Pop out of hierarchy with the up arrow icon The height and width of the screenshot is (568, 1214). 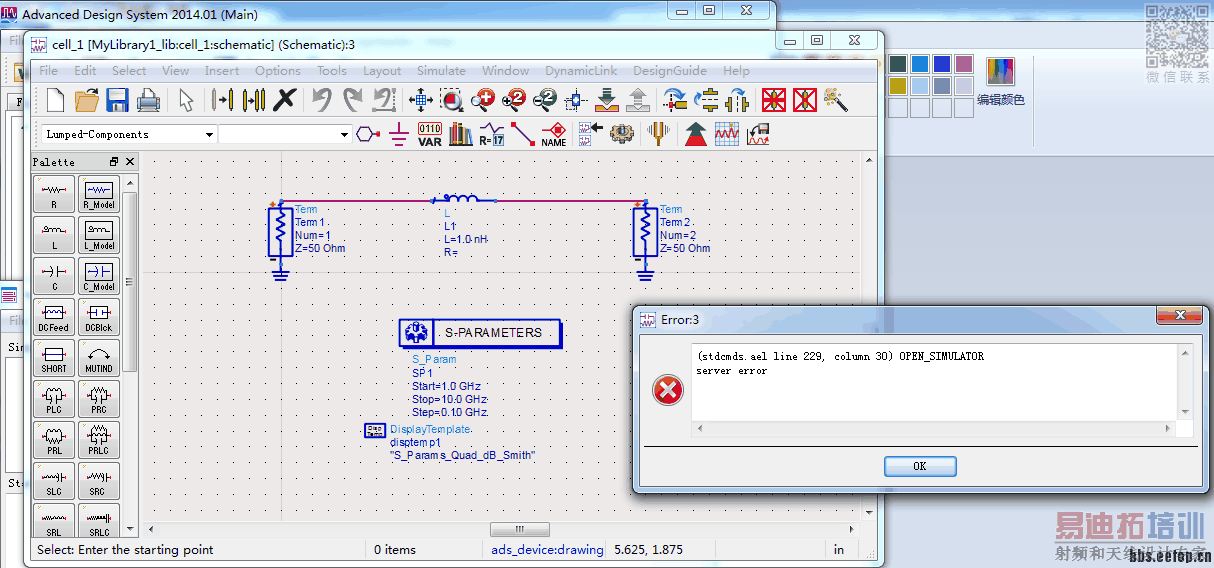638,99
